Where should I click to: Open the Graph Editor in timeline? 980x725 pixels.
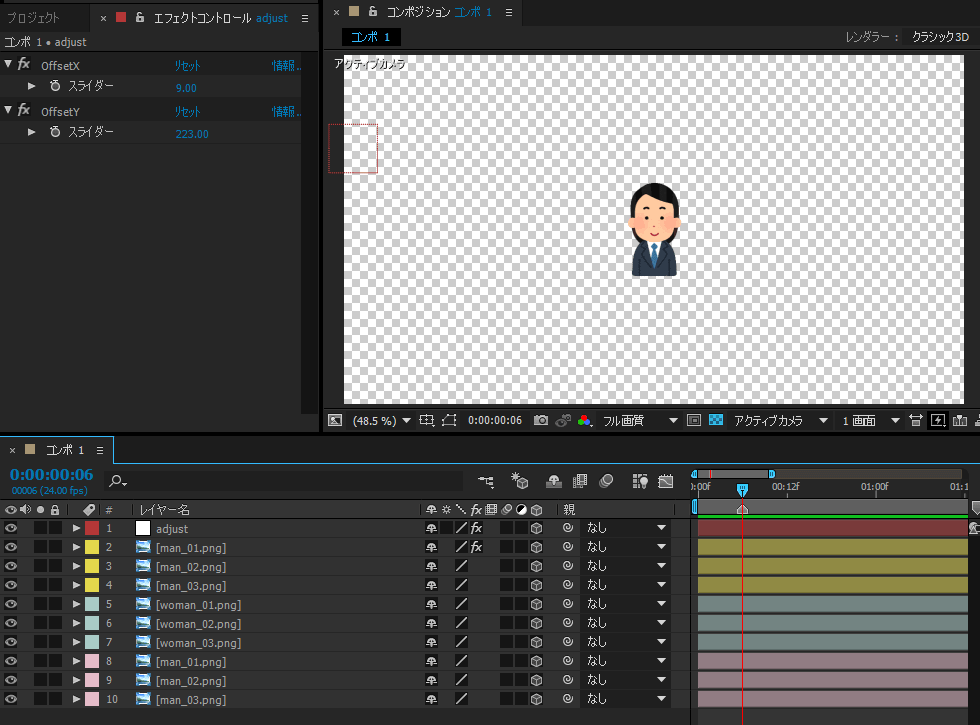pyautogui.click(x=666, y=482)
